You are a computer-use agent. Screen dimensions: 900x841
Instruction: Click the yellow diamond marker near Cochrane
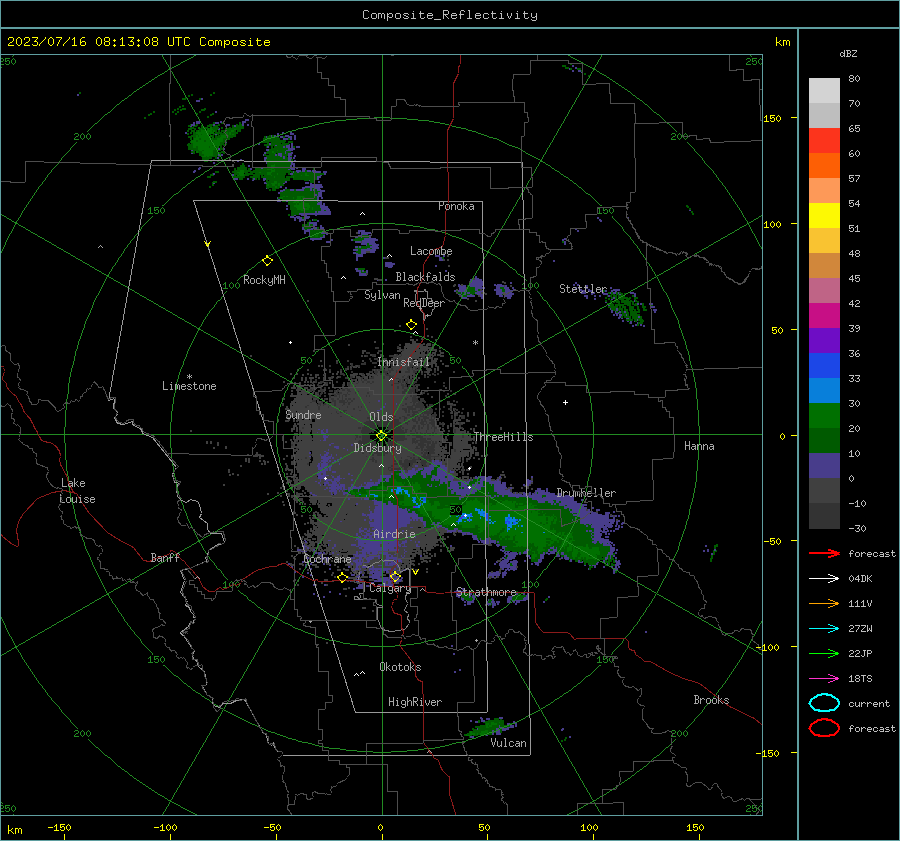click(x=342, y=577)
